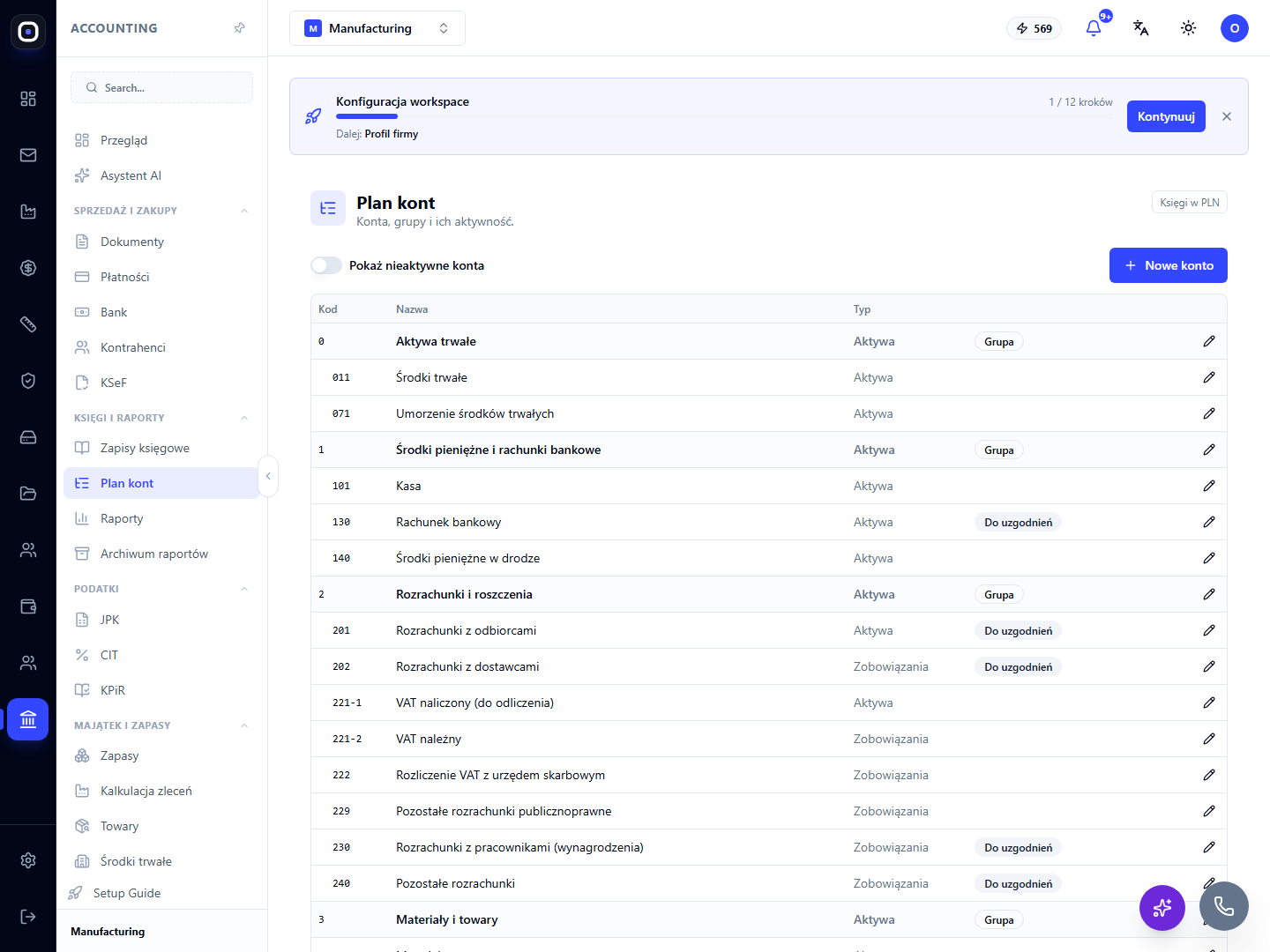
Task: Click the Kontynuuj button
Action: coord(1166,116)
